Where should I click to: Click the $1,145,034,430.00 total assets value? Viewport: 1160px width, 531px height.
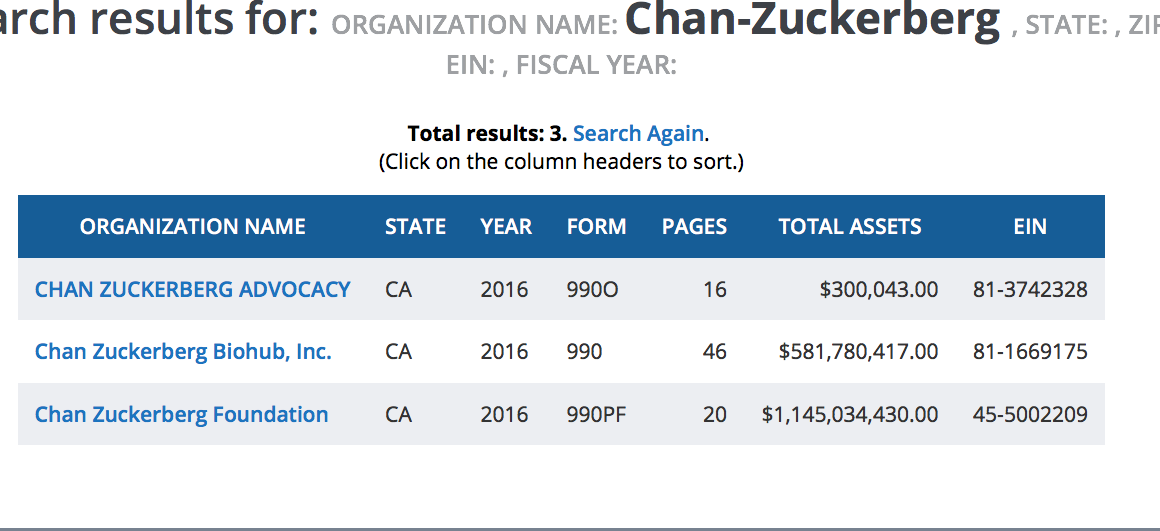click(850, 414)
